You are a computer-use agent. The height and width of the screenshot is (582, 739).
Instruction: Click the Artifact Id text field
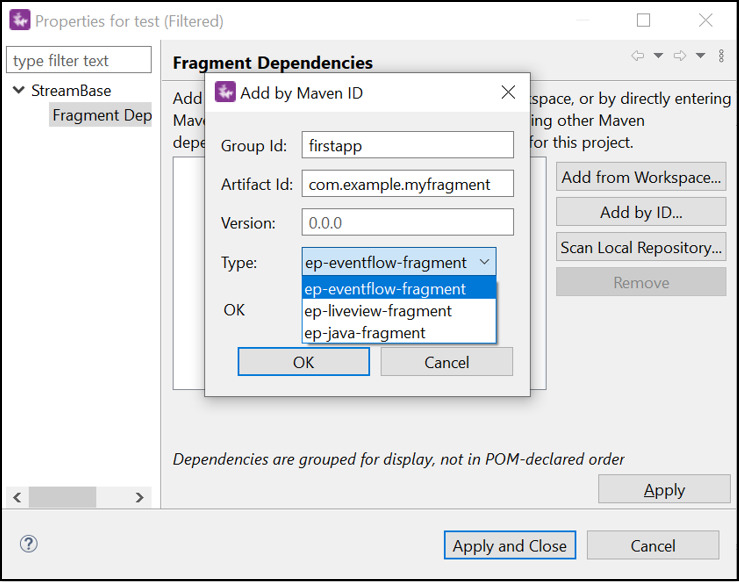click(x=408, y=184)
